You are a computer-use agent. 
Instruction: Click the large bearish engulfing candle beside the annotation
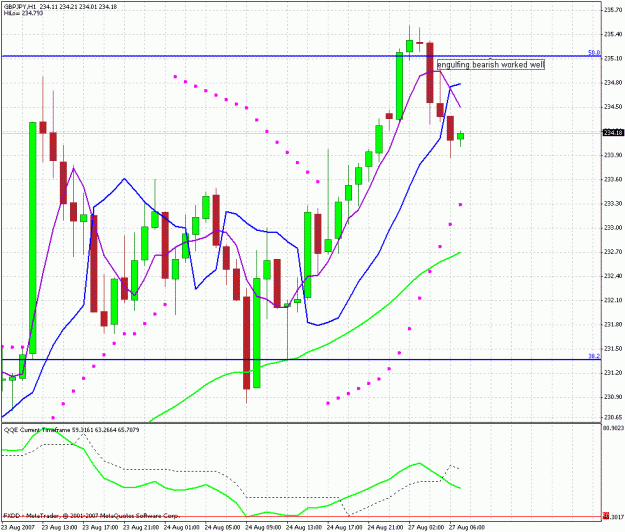[x=430, y=73]
